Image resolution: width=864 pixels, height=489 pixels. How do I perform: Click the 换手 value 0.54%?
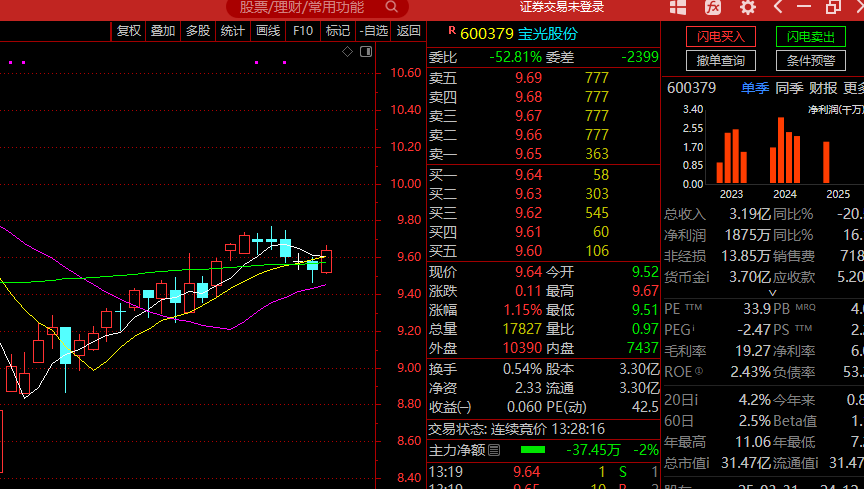click(x=522, y=369)
